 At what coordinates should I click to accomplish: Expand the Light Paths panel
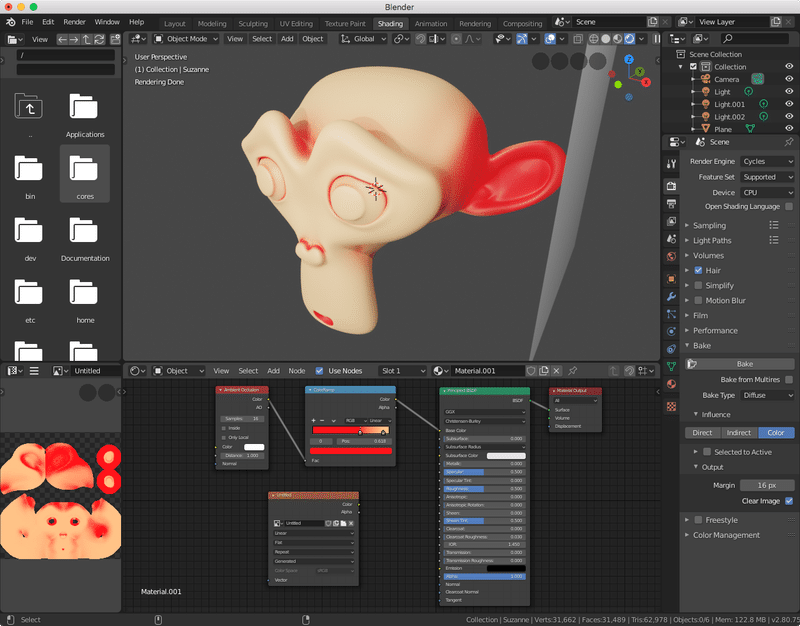pos(712,240)
